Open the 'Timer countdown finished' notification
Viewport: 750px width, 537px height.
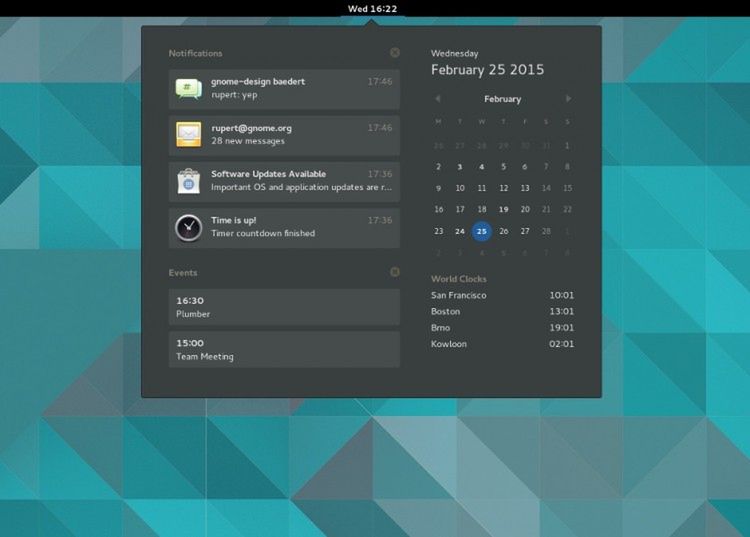pyautogui.click(x=284, y=228)
